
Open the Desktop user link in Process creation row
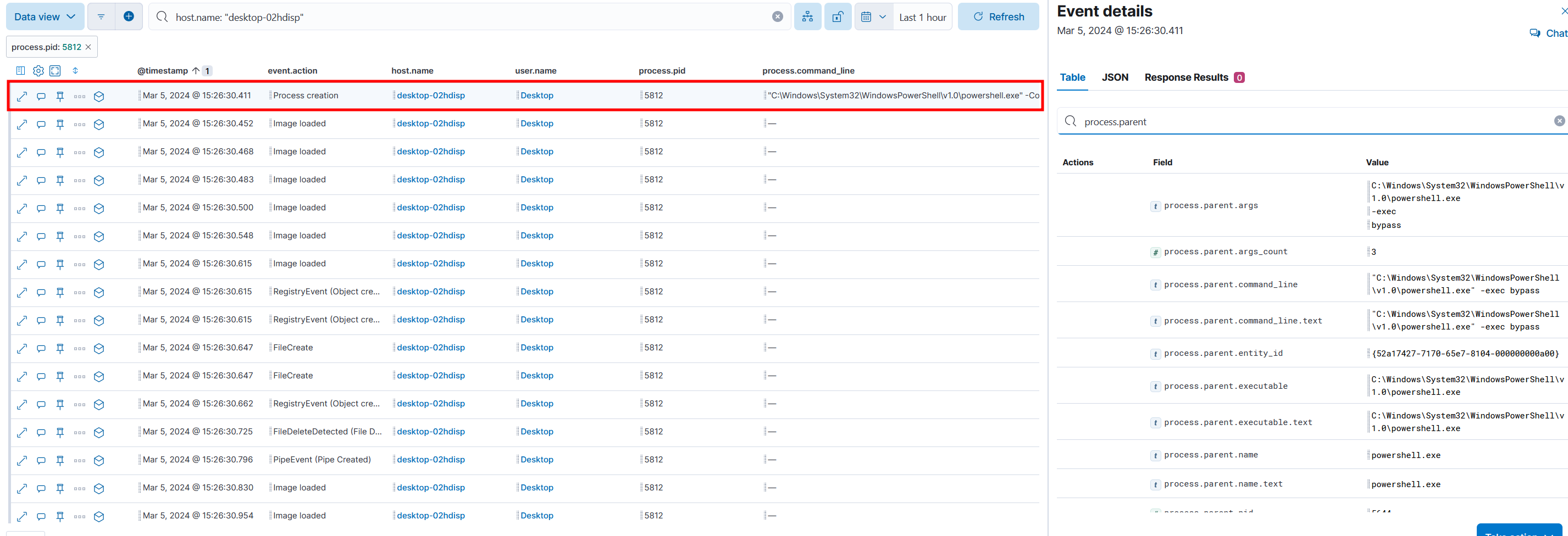tap(537, 96)
